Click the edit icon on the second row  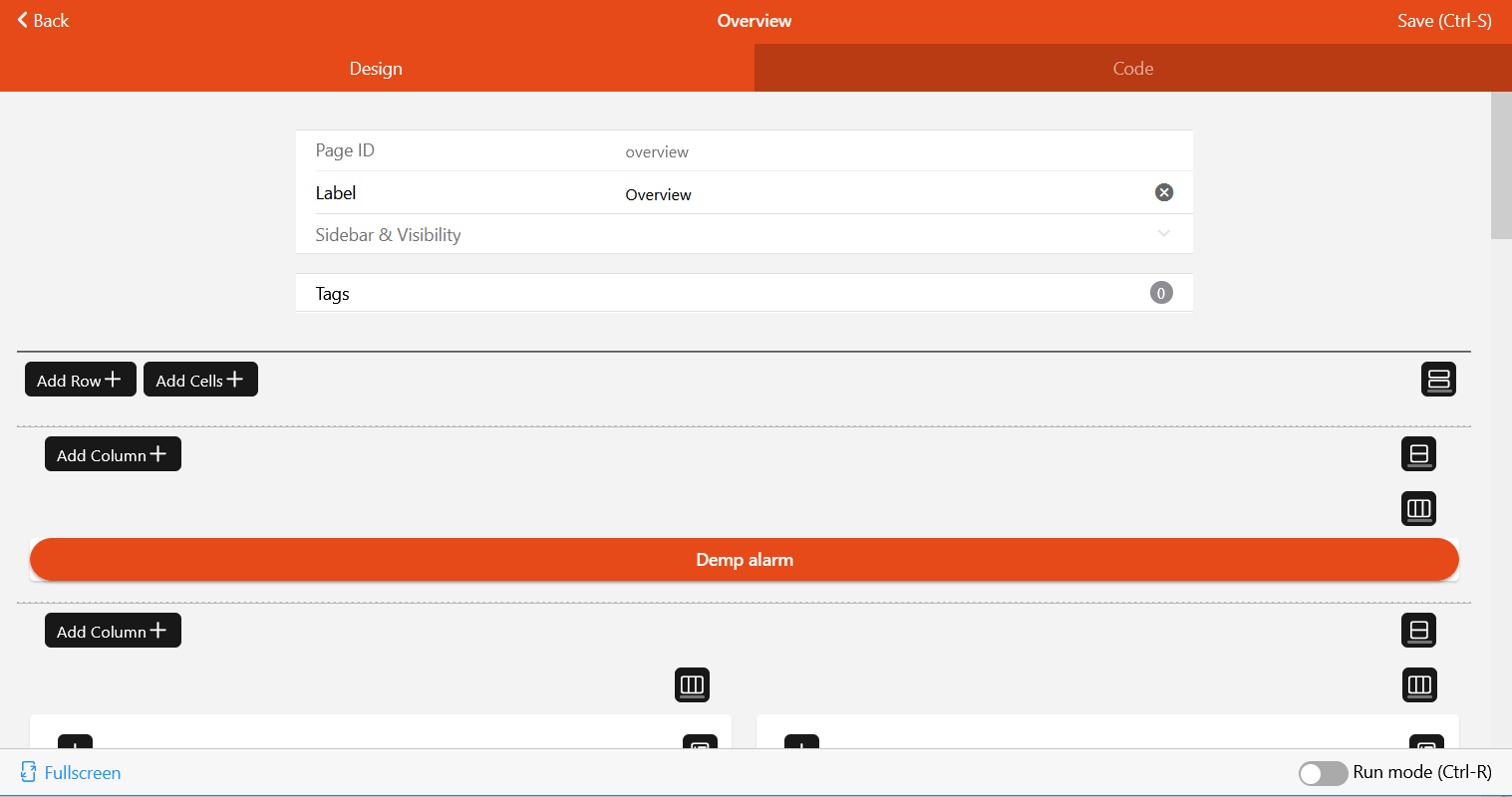(1418, 630)
